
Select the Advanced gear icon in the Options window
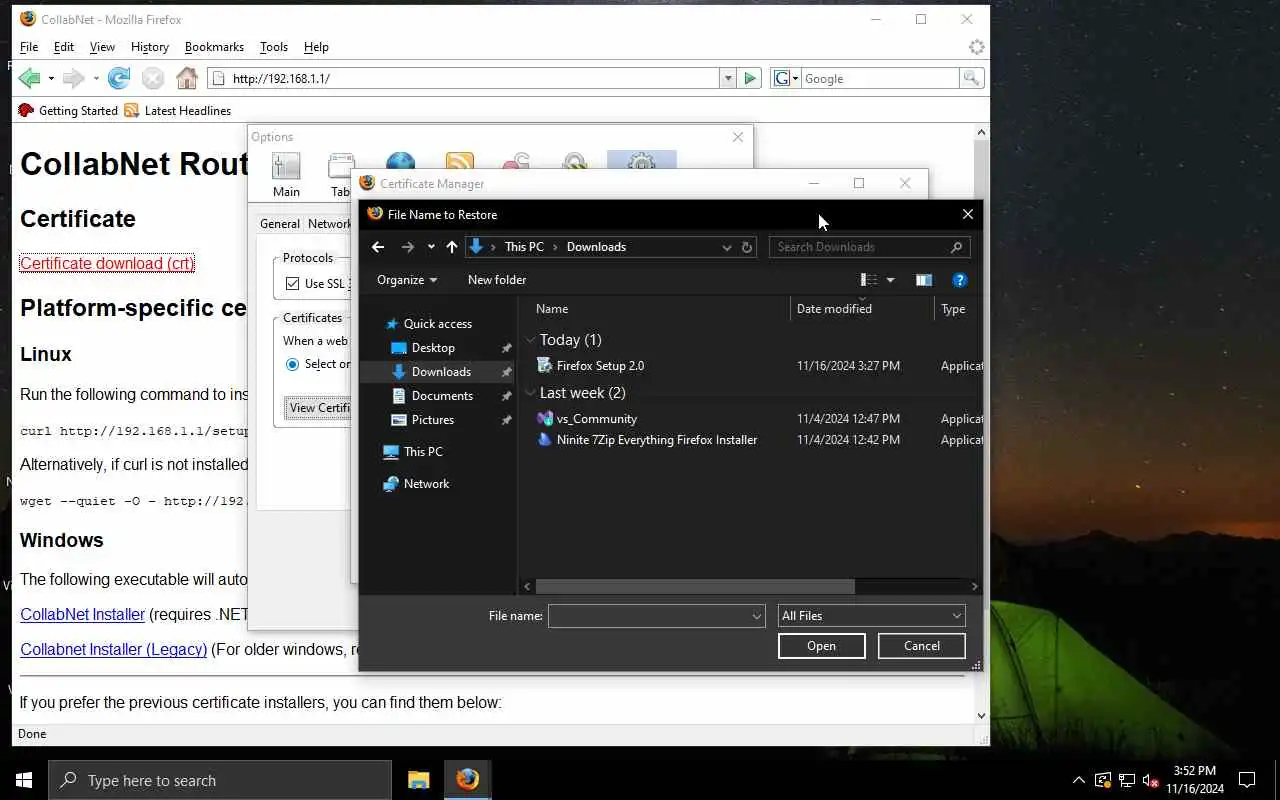641,162
